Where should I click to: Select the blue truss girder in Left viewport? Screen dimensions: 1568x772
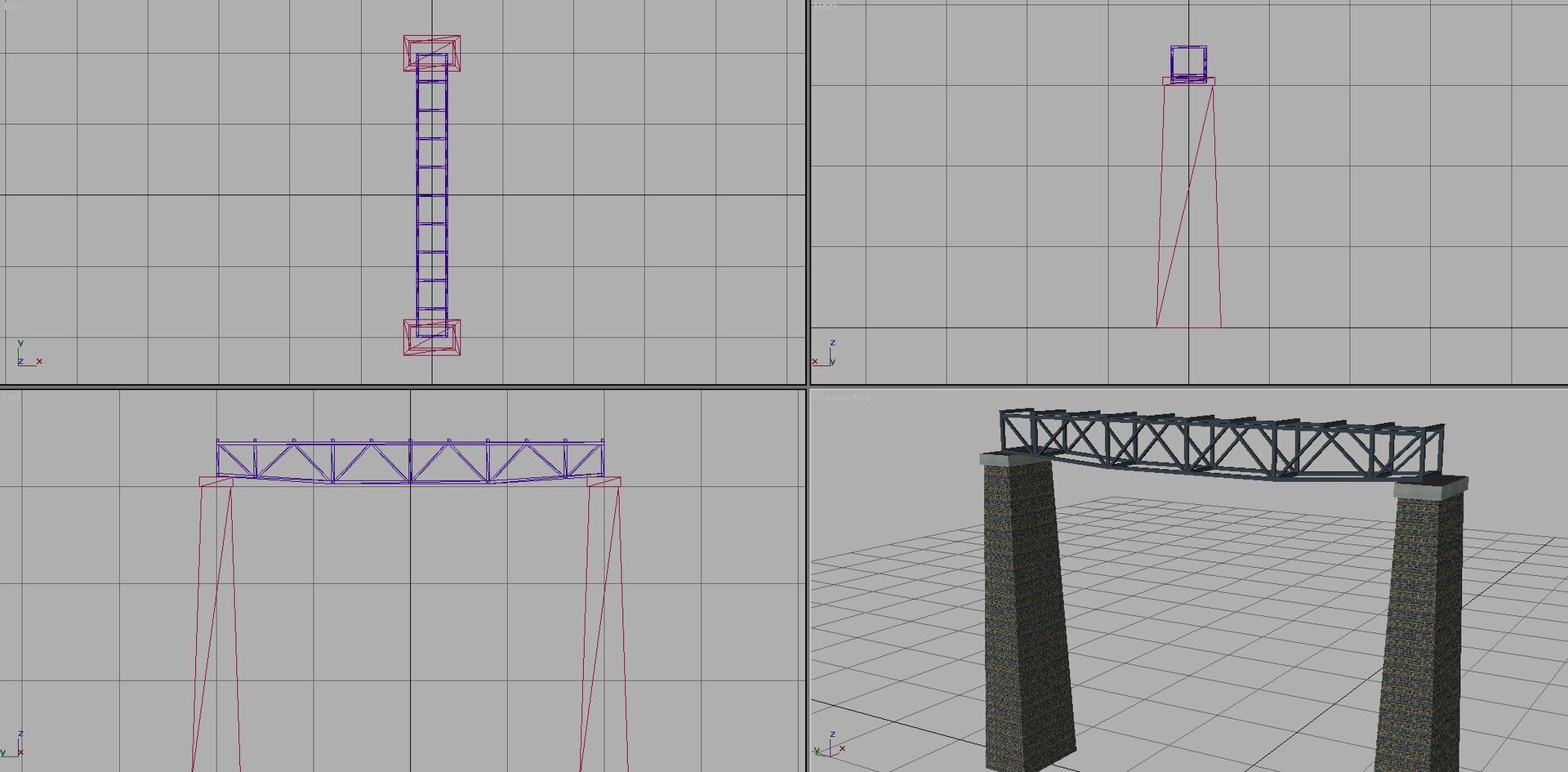(x=410, y=462)
